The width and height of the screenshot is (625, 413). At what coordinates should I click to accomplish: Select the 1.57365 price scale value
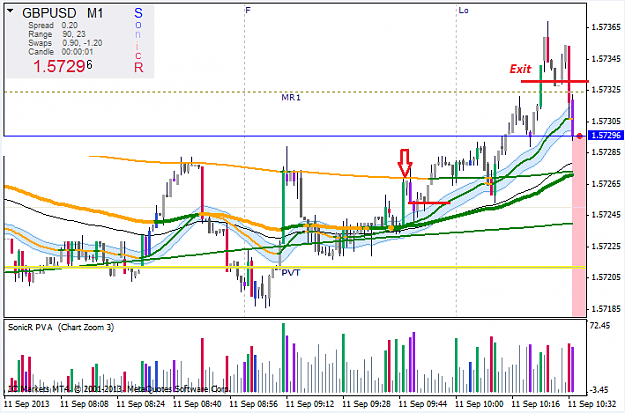pos(606,27)
